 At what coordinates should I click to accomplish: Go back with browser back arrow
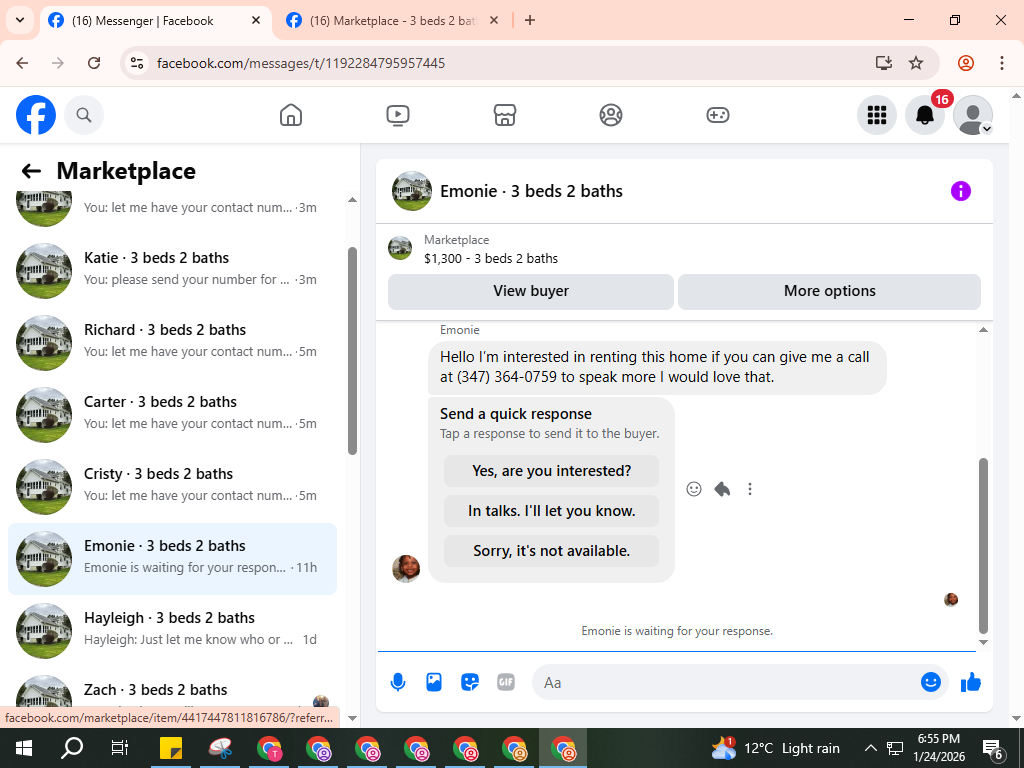click(22, 63)
